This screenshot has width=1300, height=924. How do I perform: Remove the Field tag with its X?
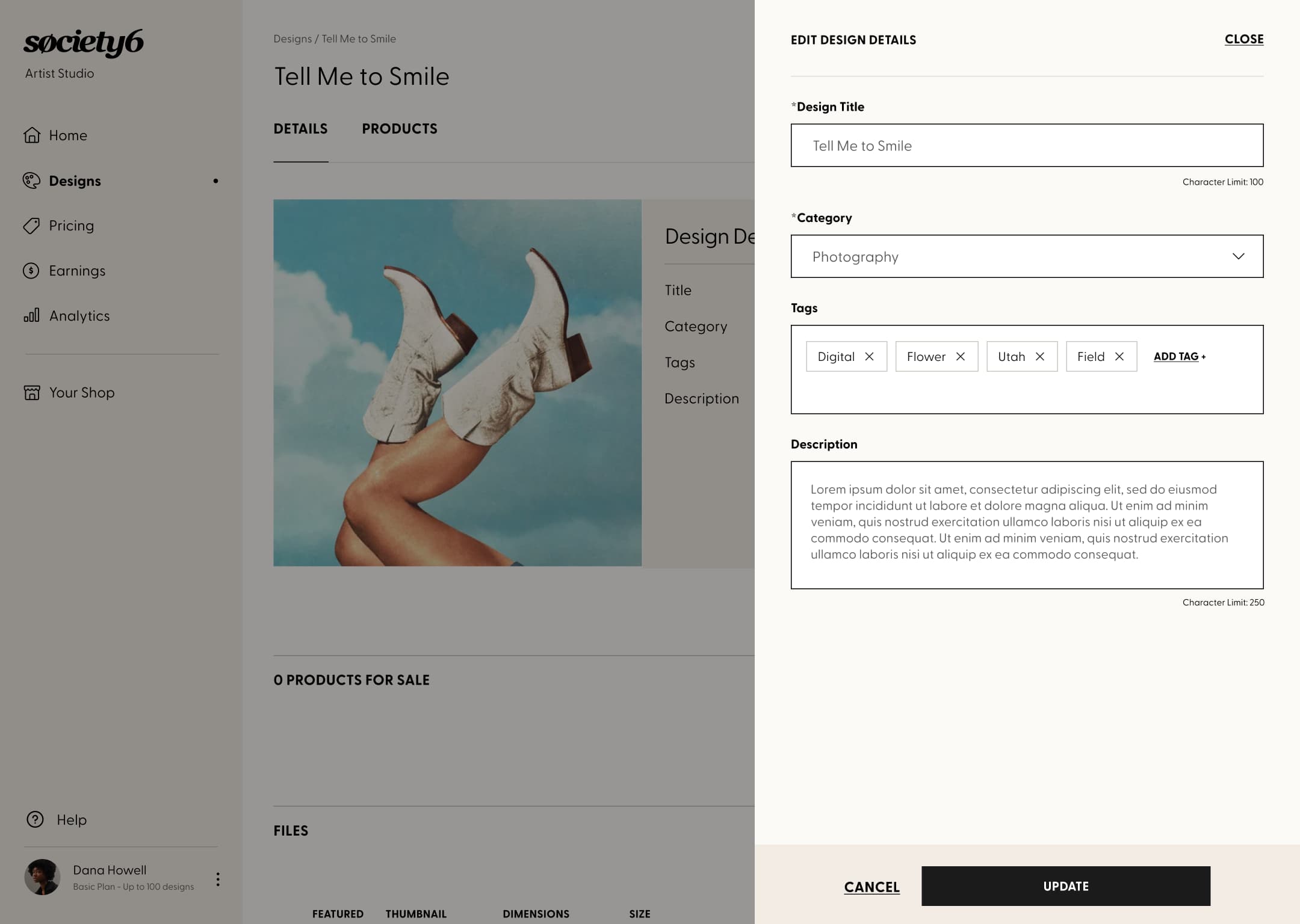[1119, 357]
